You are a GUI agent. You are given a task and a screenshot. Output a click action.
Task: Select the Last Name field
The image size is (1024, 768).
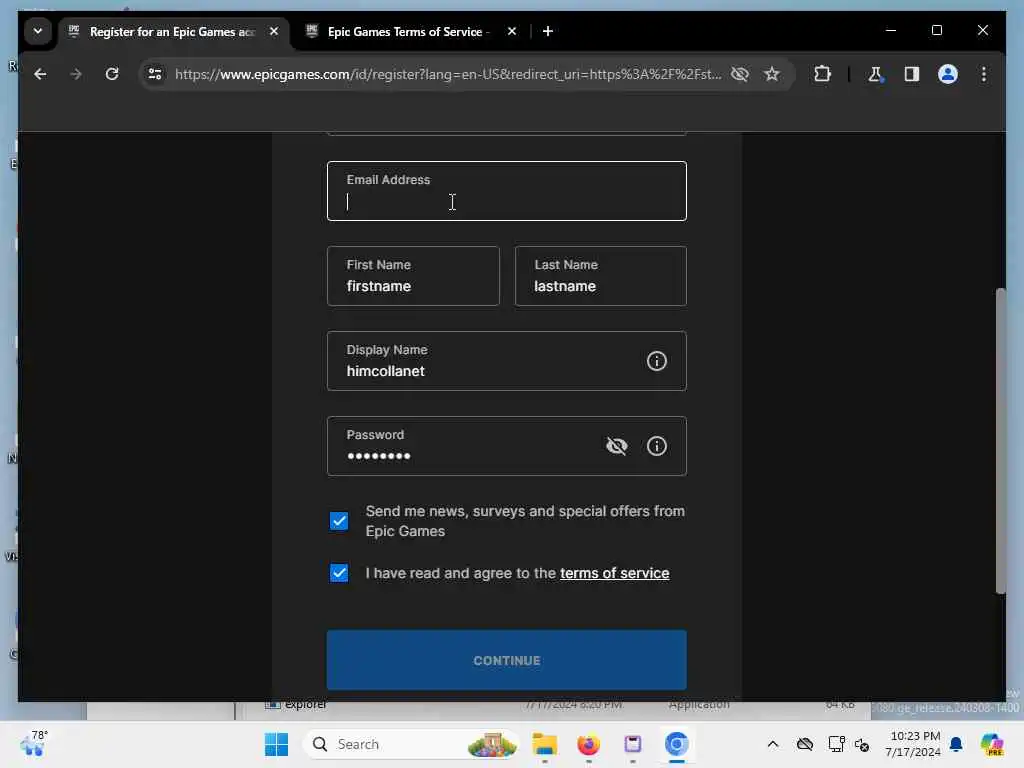point(601,276)
